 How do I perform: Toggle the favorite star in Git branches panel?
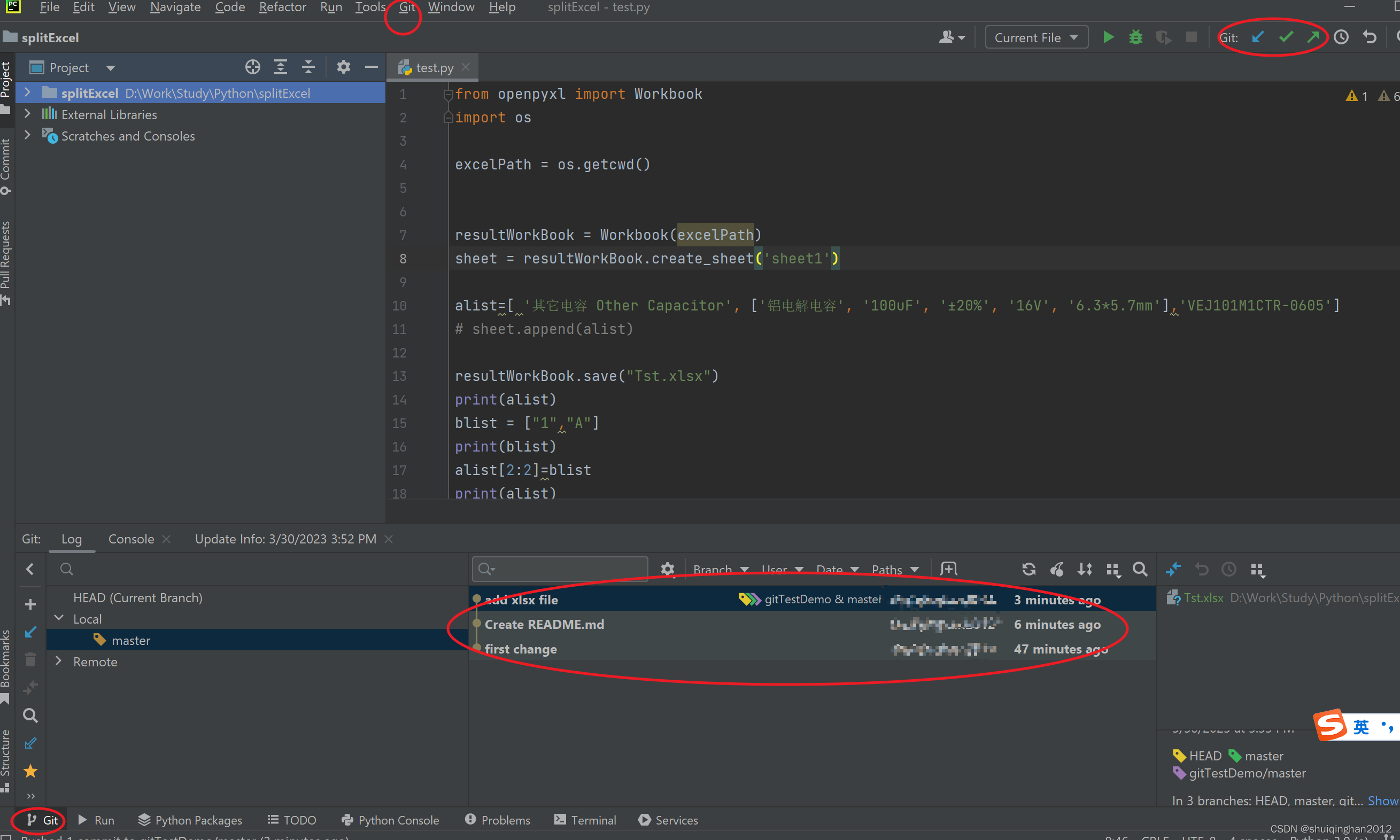pos(30,771)
